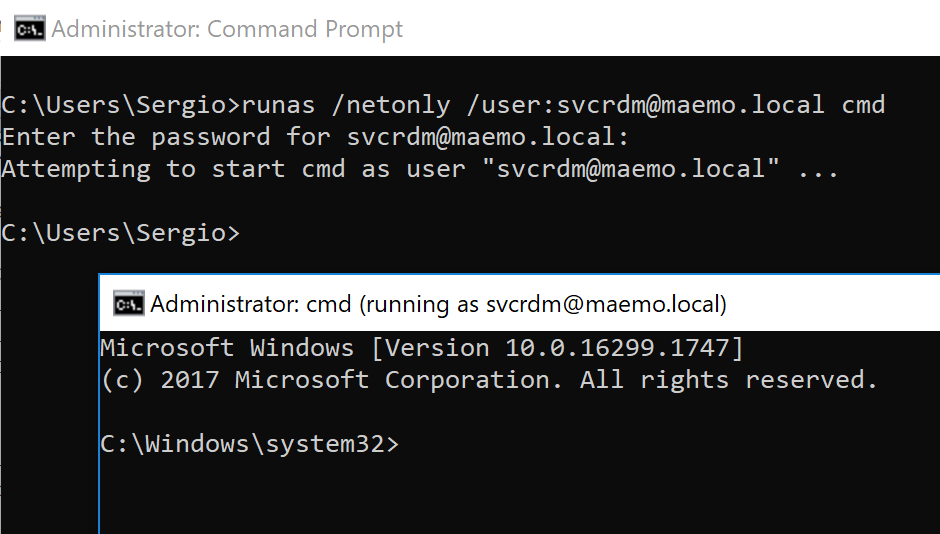This screenshot has height=534, width=940.
Task: Click the "Enter the password" output line
Action: tap(315, 136)
